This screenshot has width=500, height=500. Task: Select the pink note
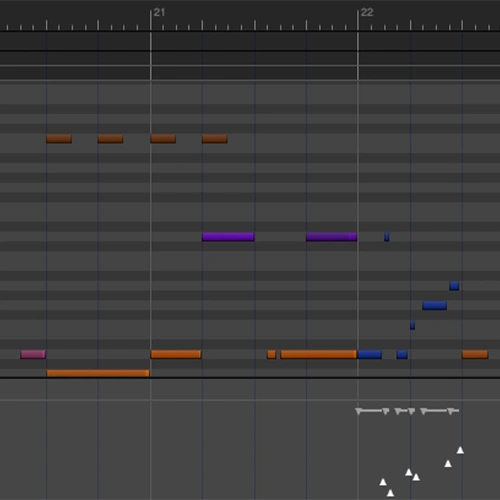pyautogui.click(x=33, y=354)
